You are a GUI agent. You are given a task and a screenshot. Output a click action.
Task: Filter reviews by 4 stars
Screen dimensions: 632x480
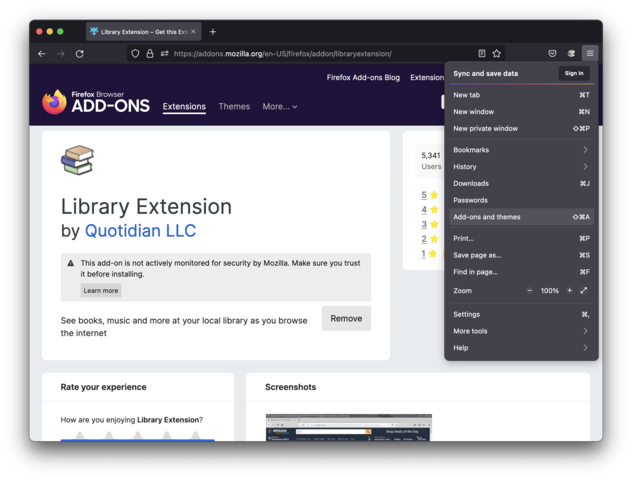430,210
